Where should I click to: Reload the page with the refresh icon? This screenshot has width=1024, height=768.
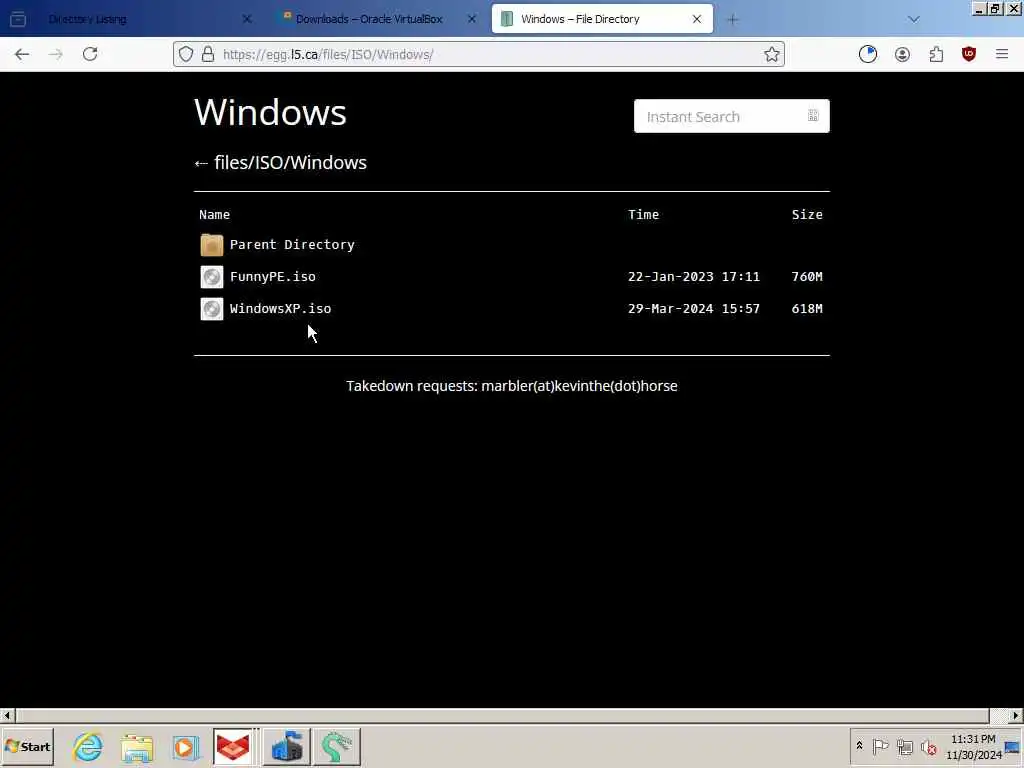click(x=90, y=54)
